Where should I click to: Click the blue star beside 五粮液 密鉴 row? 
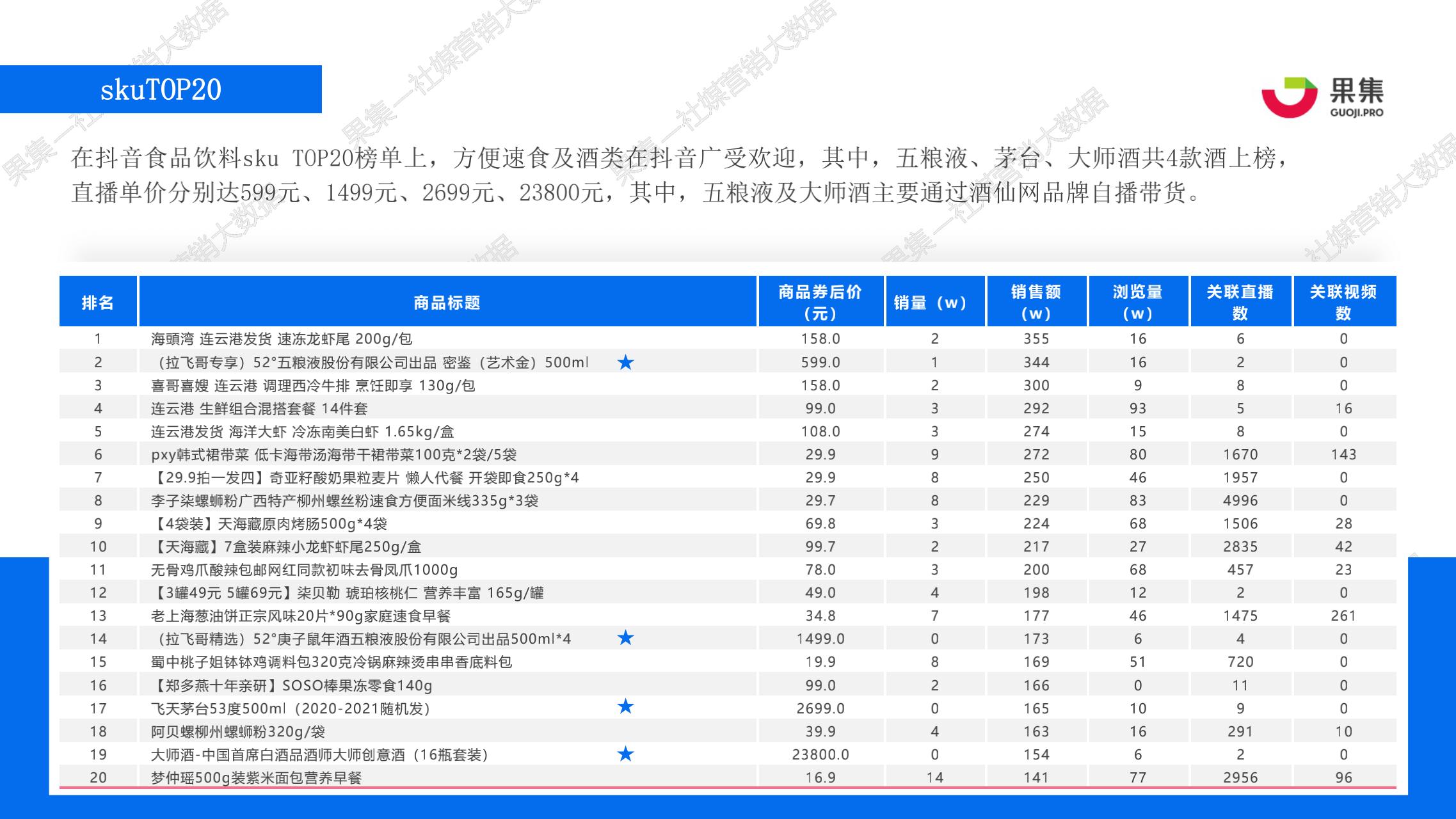point(625,363)
